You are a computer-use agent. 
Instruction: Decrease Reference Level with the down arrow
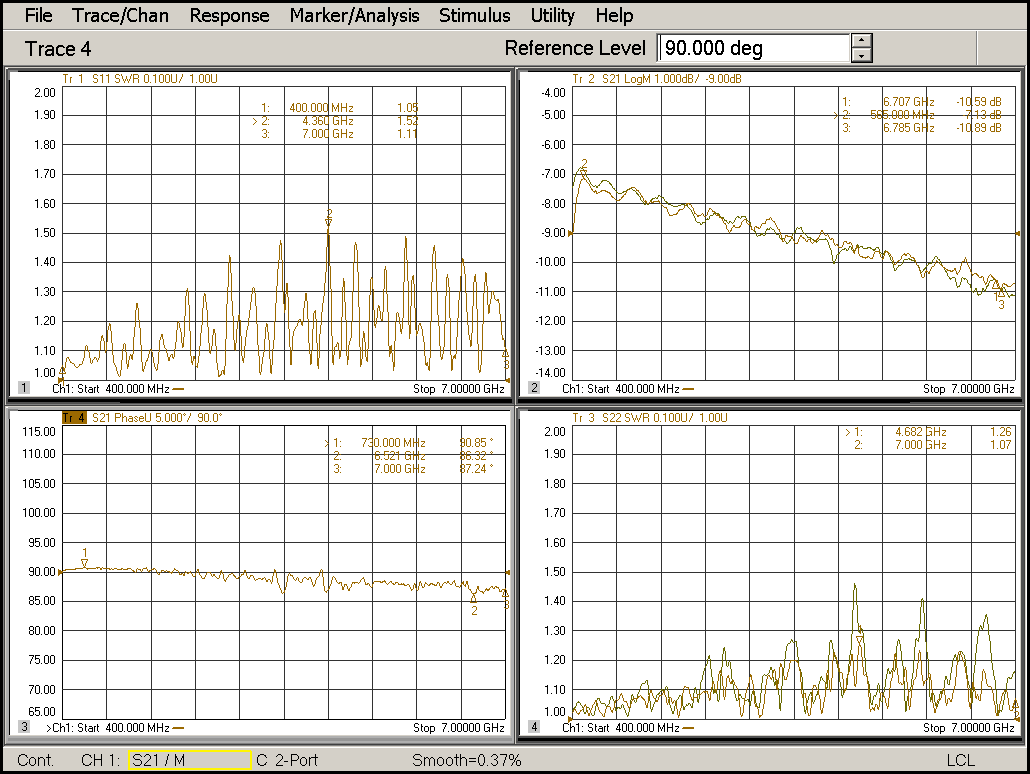click(862, 56)
